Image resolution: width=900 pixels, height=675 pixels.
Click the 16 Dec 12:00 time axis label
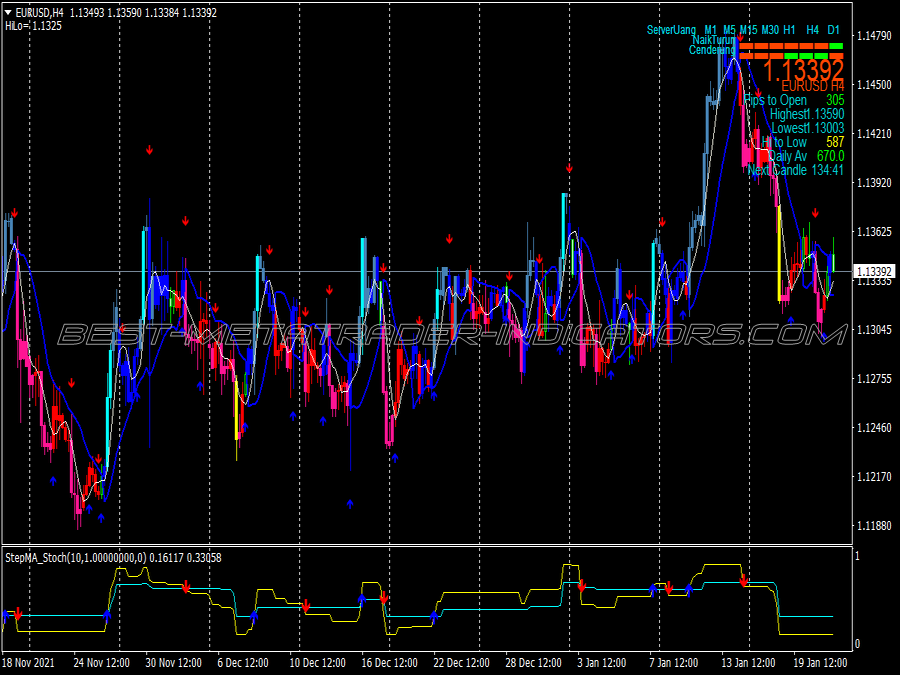coord(389,663)
